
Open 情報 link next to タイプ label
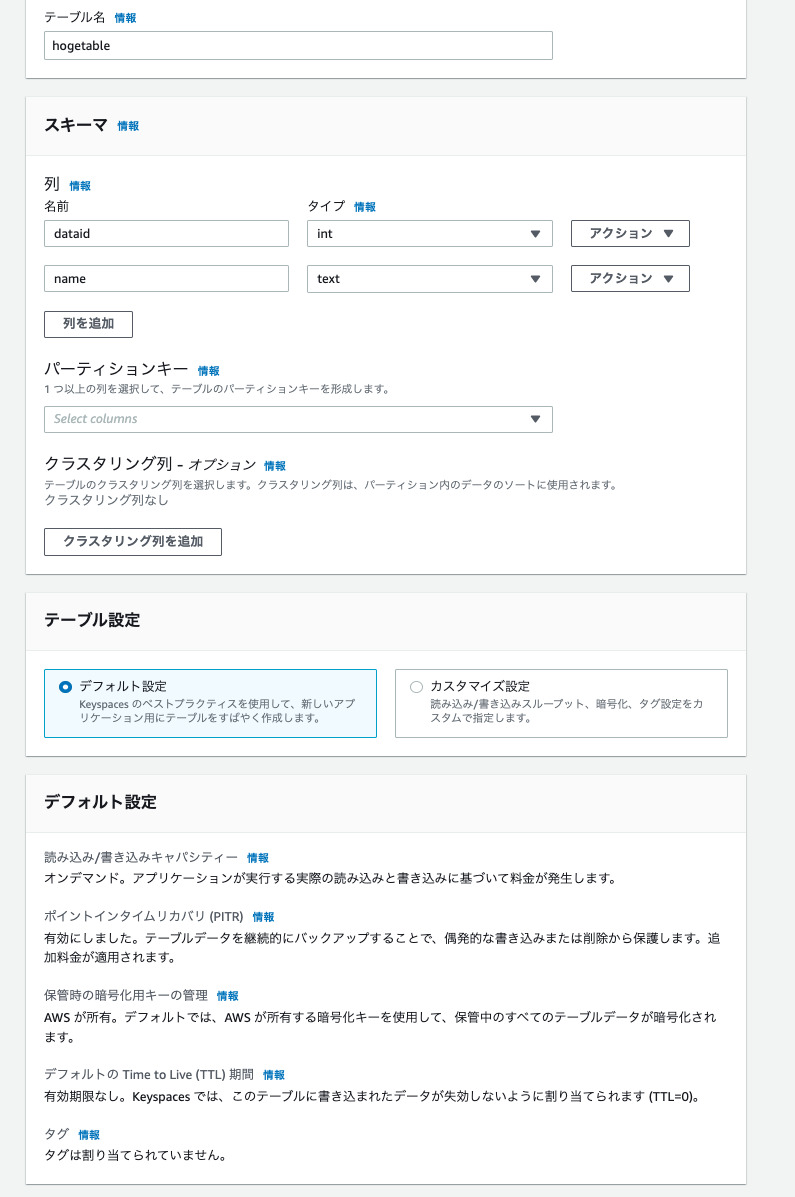(365, 207)
